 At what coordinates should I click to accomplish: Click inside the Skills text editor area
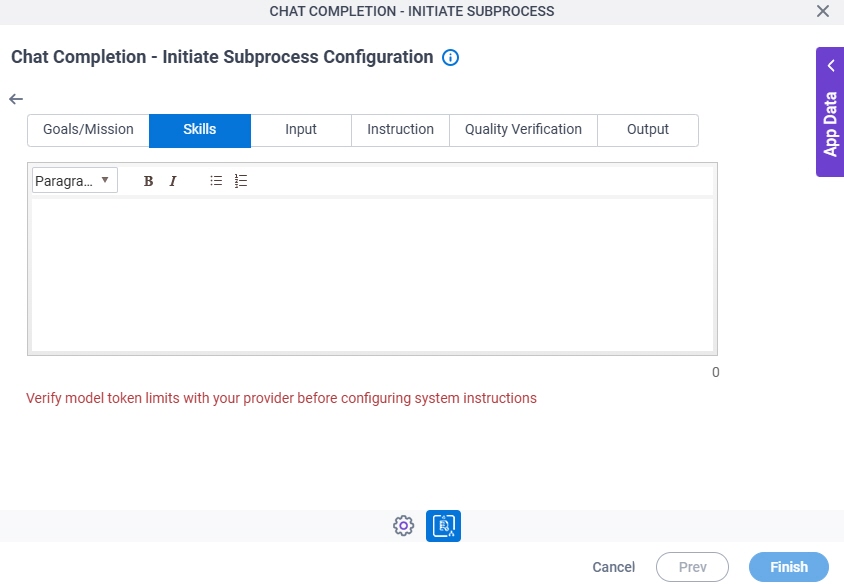[372, 275]
